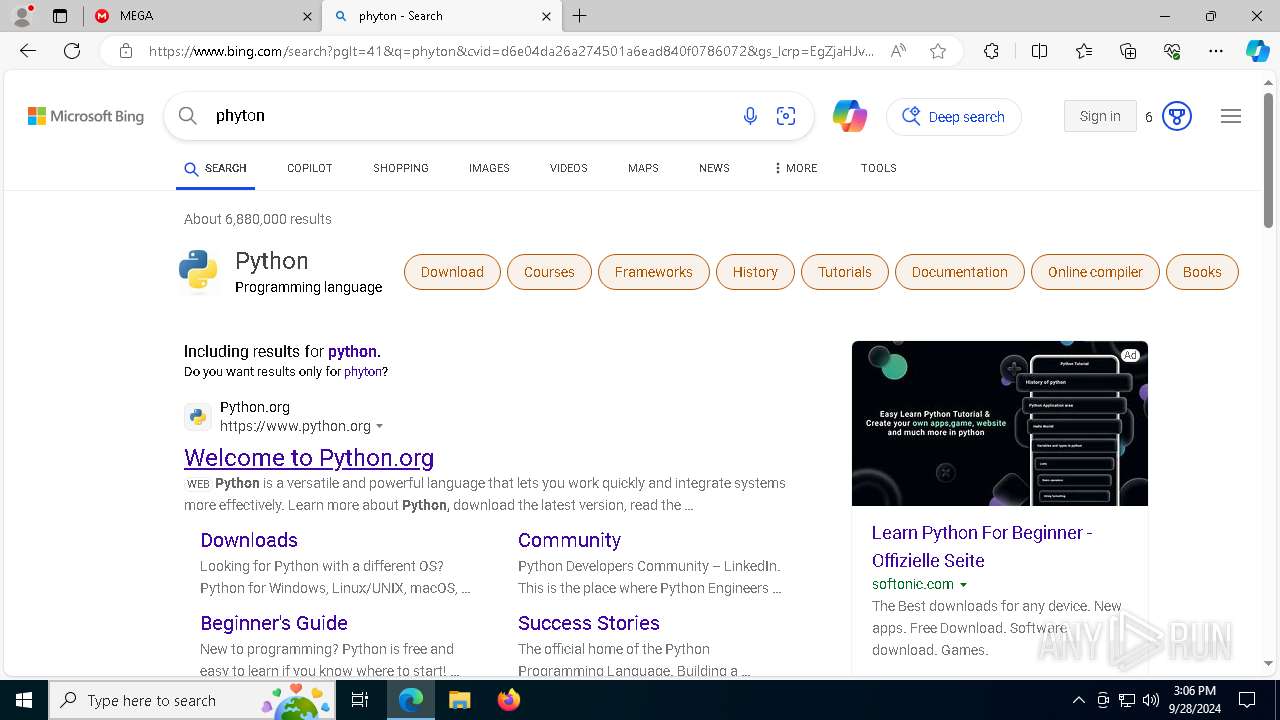Expand python.org URL dropdown arrow
The height and width of the screenshot is (720, 1280).
380,427
